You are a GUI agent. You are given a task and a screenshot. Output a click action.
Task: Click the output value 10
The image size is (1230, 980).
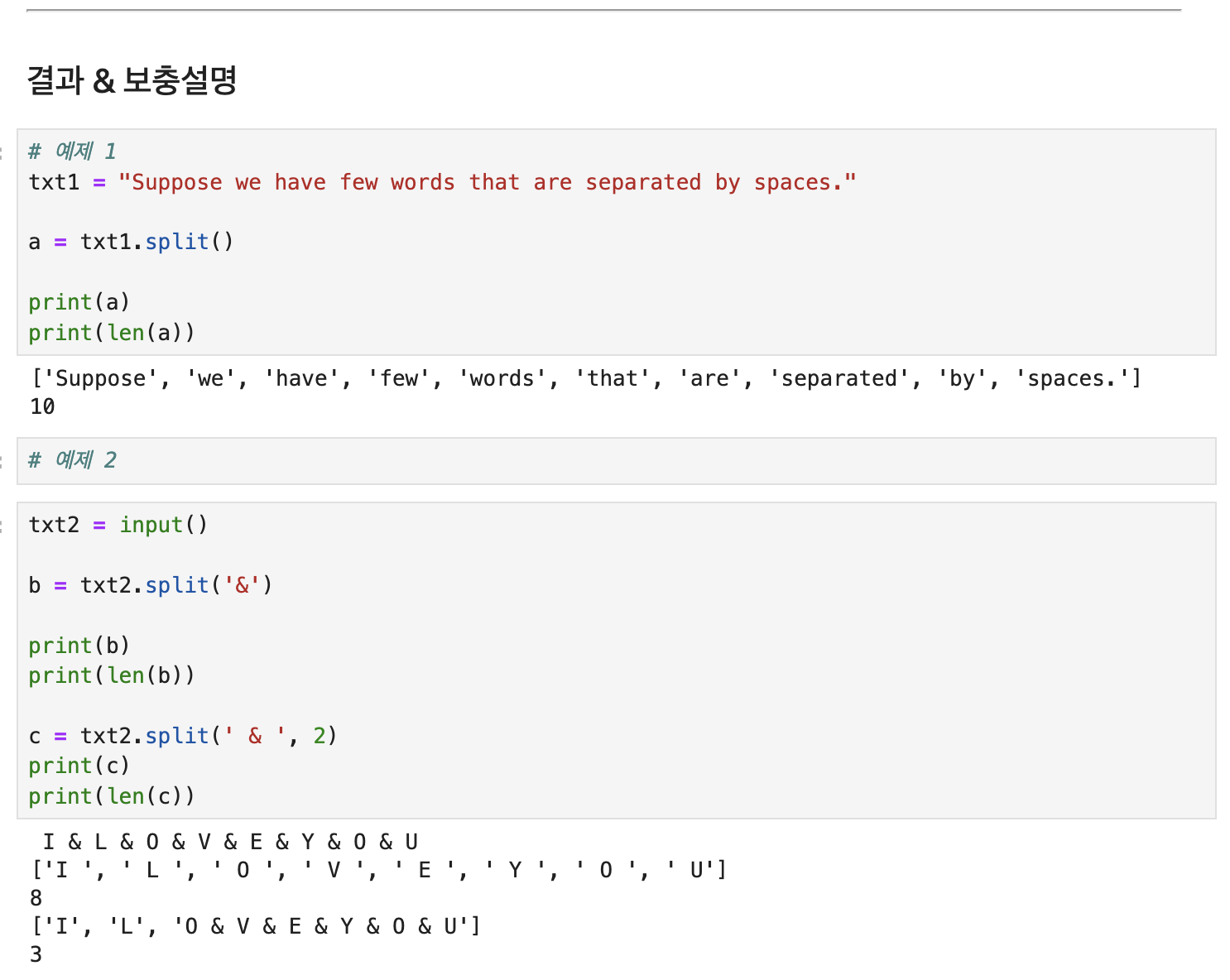click(x=42, y=406)
